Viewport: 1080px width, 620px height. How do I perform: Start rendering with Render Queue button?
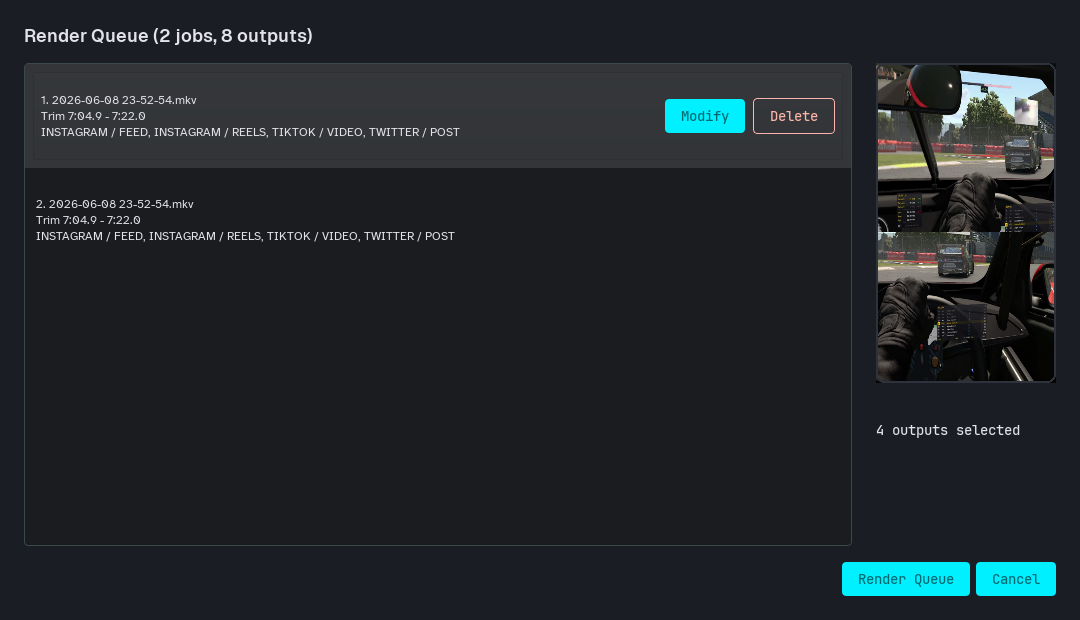(906, 579)
